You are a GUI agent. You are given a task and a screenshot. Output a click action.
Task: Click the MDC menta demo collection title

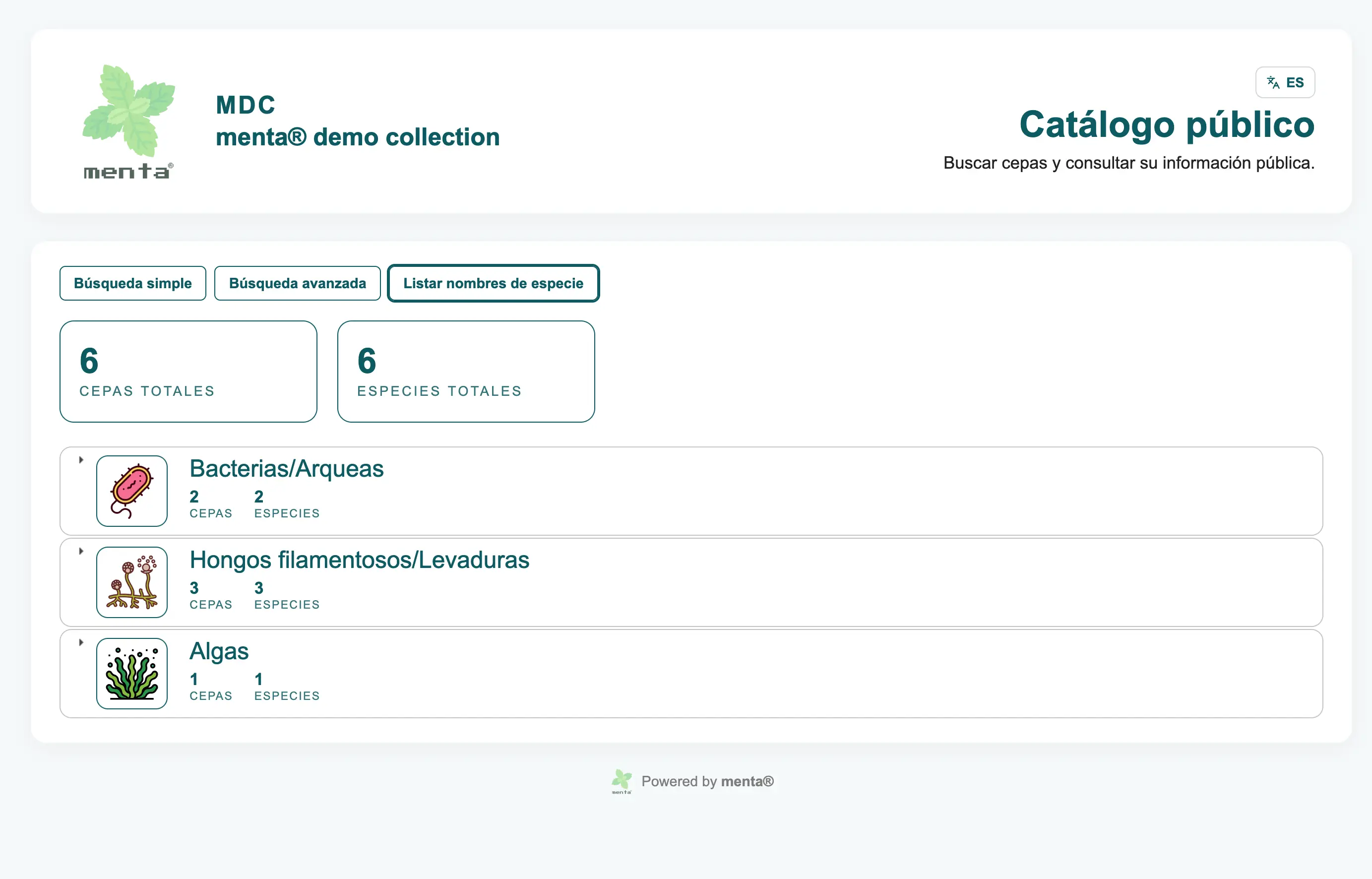(358, 121)
